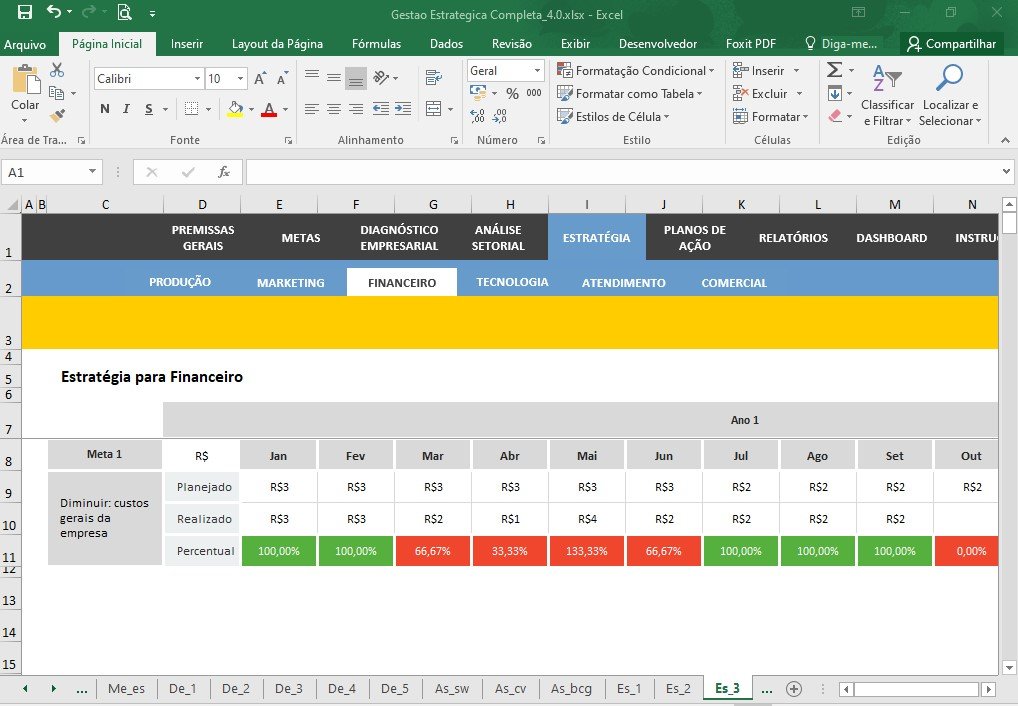
Task: Click the formula bar input
Action: click(623, 172)
